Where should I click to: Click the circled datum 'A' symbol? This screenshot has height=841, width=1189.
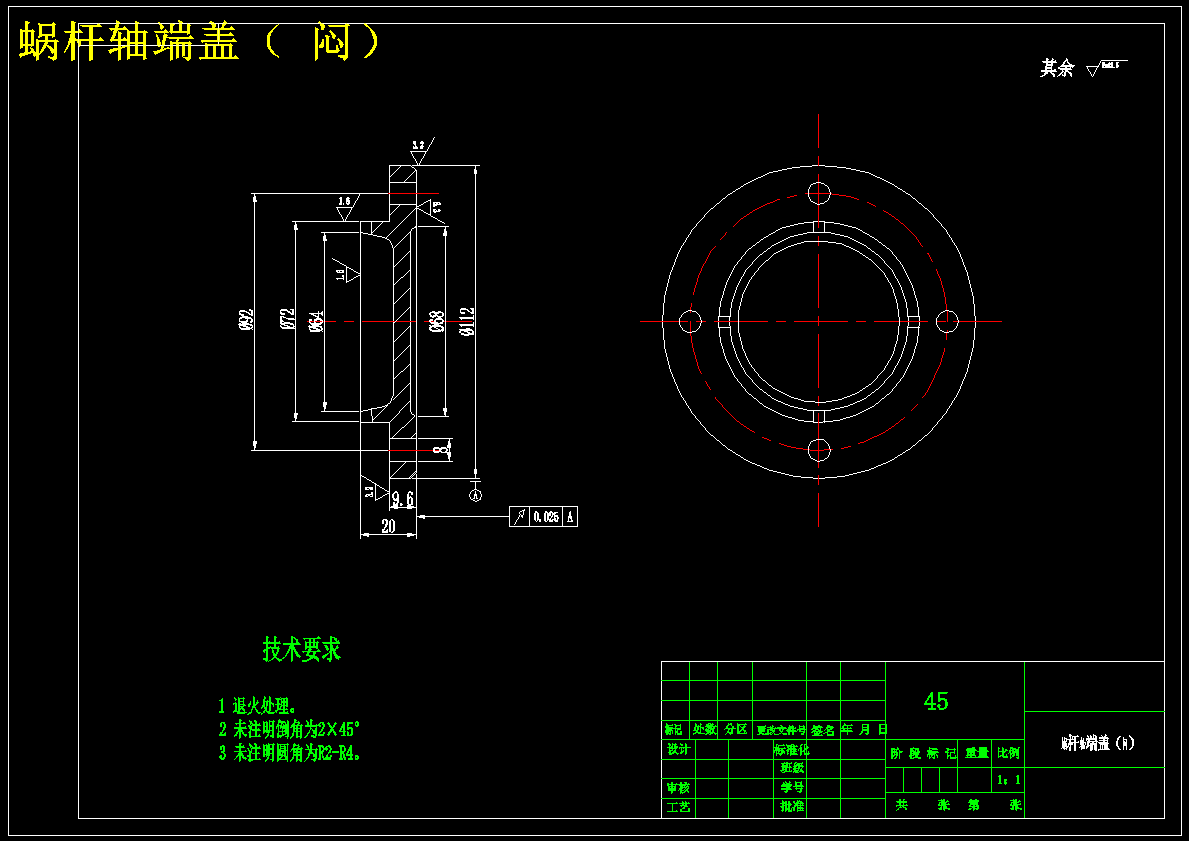[x=475, y=495]
